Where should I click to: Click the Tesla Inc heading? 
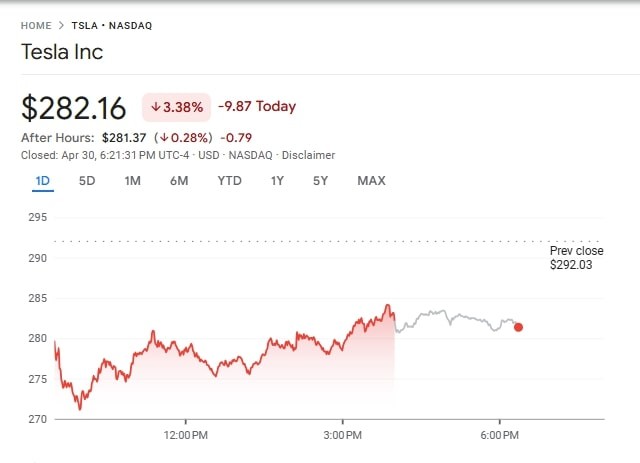62,52
